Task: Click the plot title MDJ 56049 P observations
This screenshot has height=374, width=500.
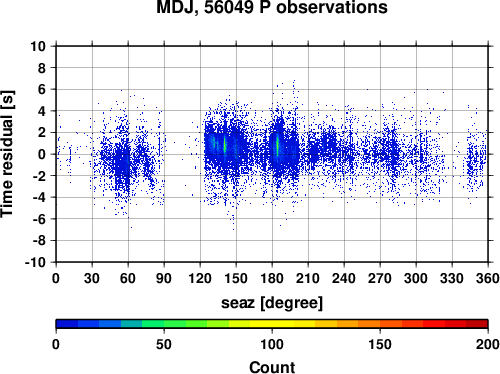Action: click(x=272, y=7)
